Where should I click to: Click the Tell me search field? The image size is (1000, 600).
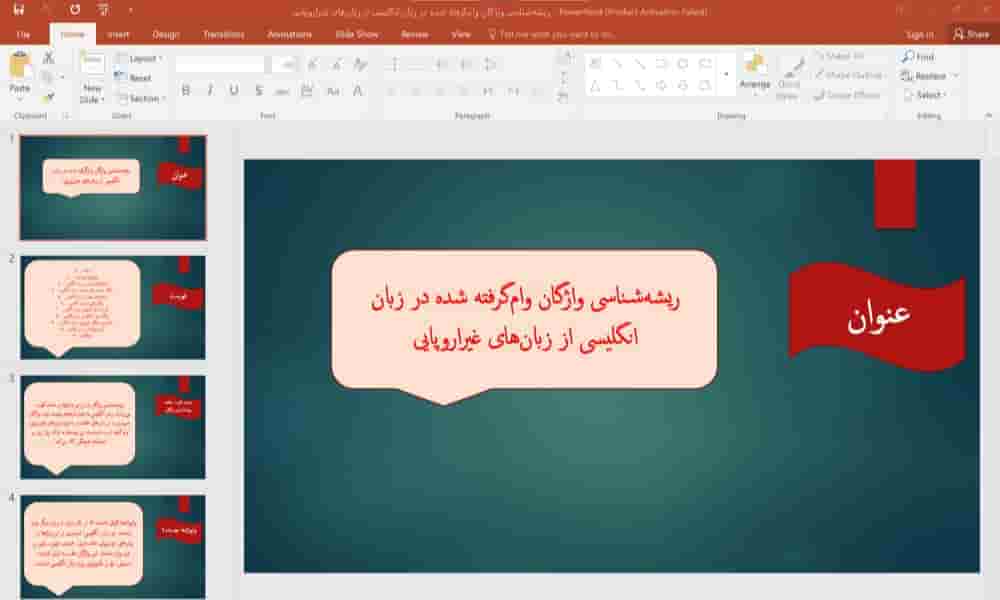tap(555, 34)
